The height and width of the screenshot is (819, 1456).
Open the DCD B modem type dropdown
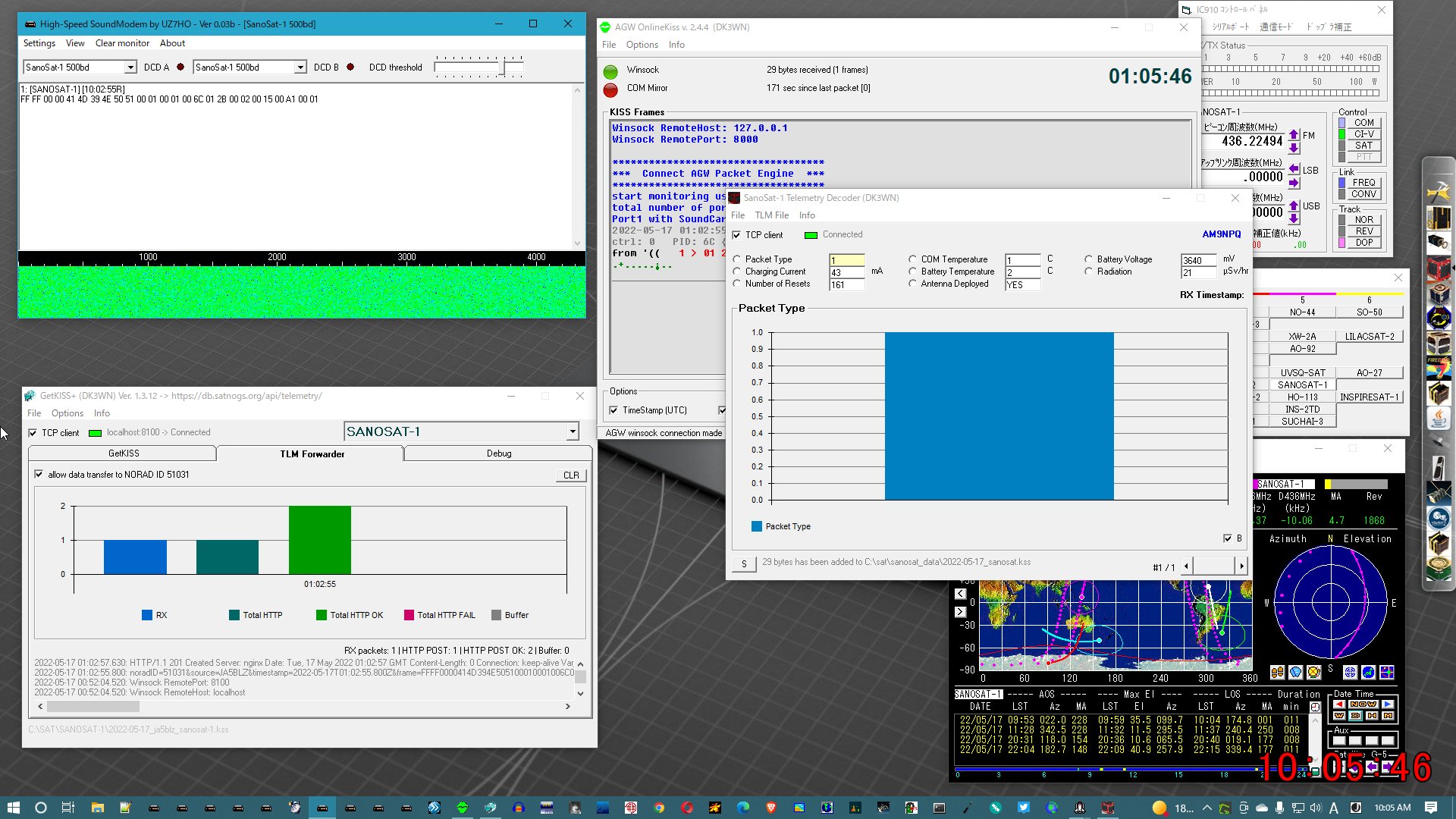point(300,67)
